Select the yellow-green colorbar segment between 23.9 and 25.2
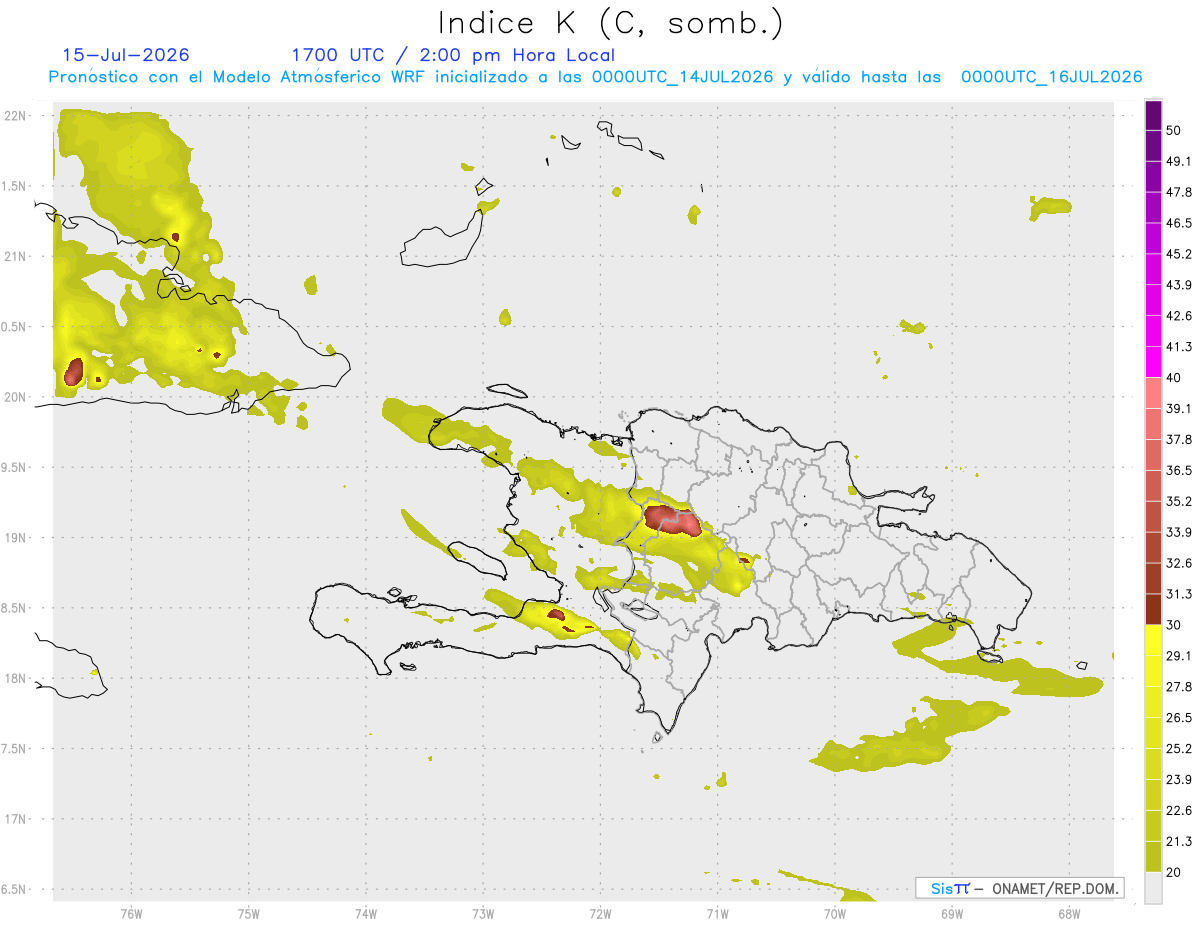 point(1154,763)
